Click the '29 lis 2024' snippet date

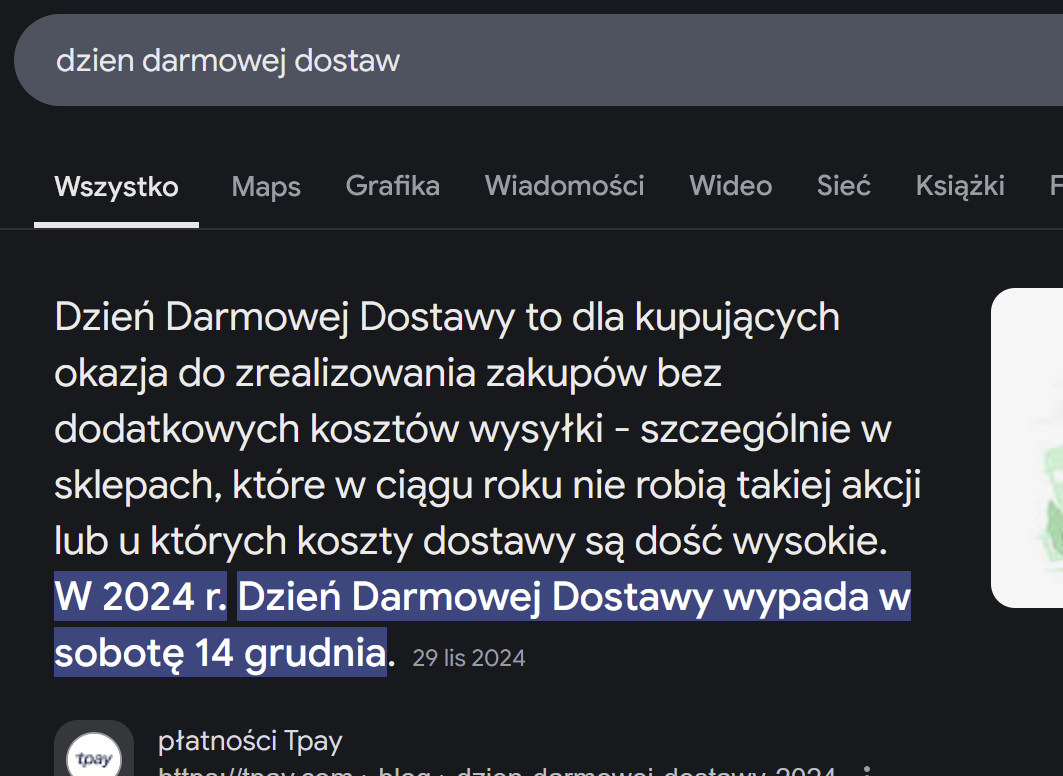[x=468, y=658]
